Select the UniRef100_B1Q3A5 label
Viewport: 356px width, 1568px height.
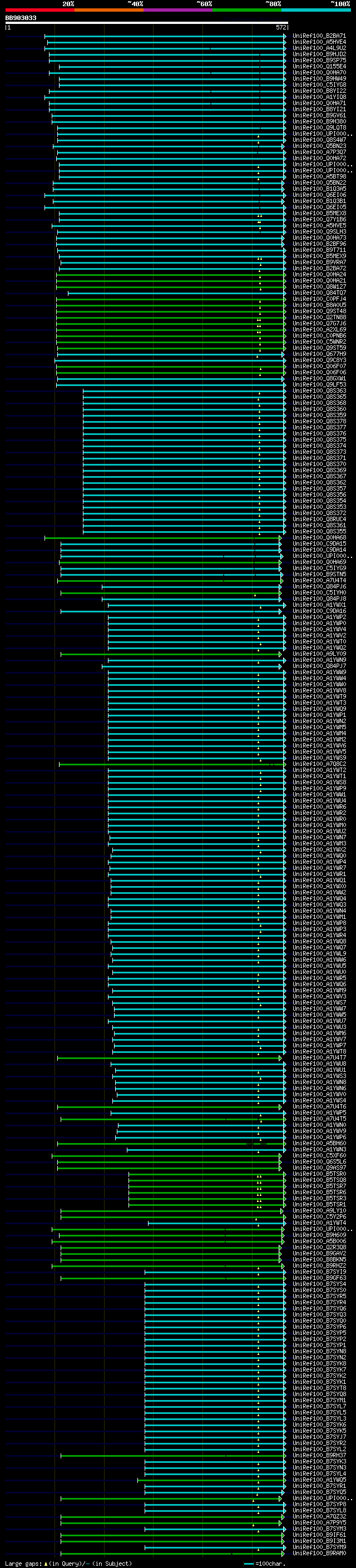[319, 189]
